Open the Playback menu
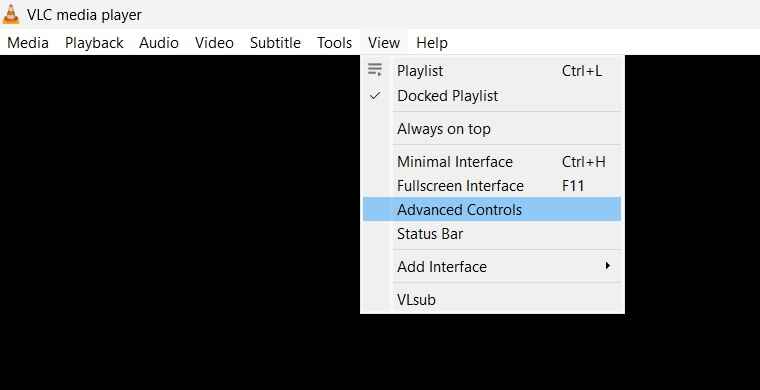 pos(94,43)
